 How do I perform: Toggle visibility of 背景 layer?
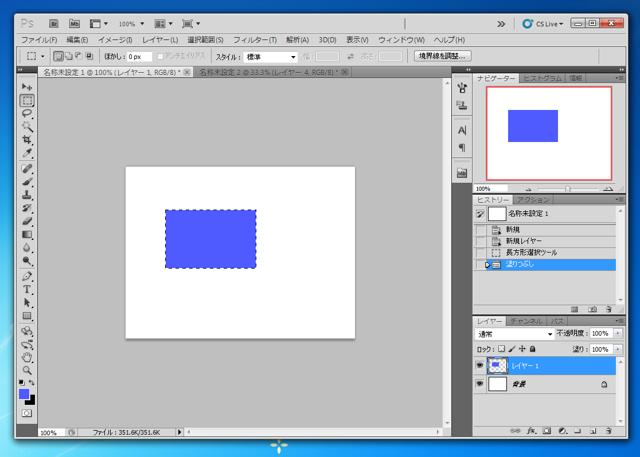[480, 384]
